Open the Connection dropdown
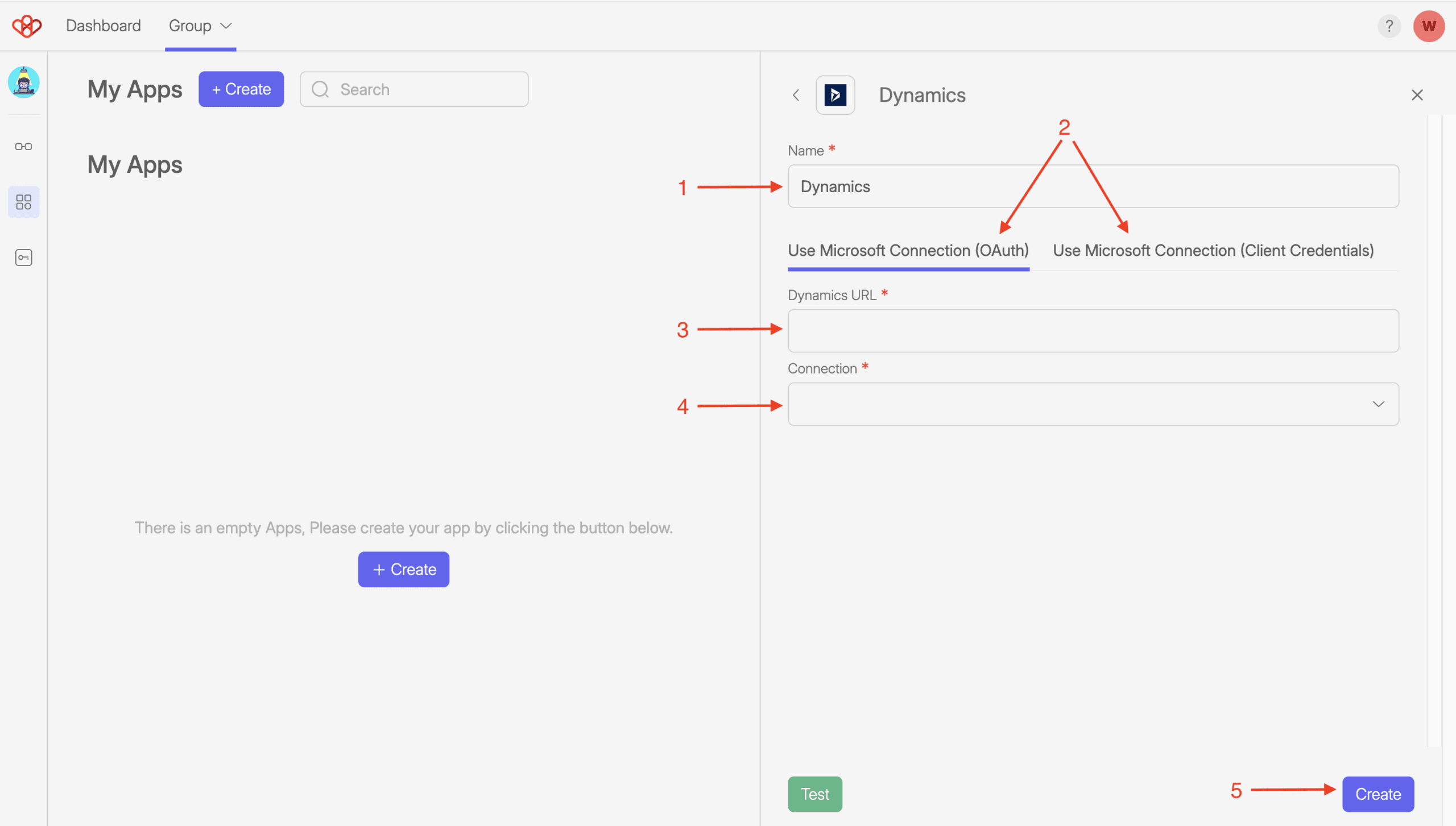The height and width of the screenshot is (826, 1456). tap(1093, 404)
